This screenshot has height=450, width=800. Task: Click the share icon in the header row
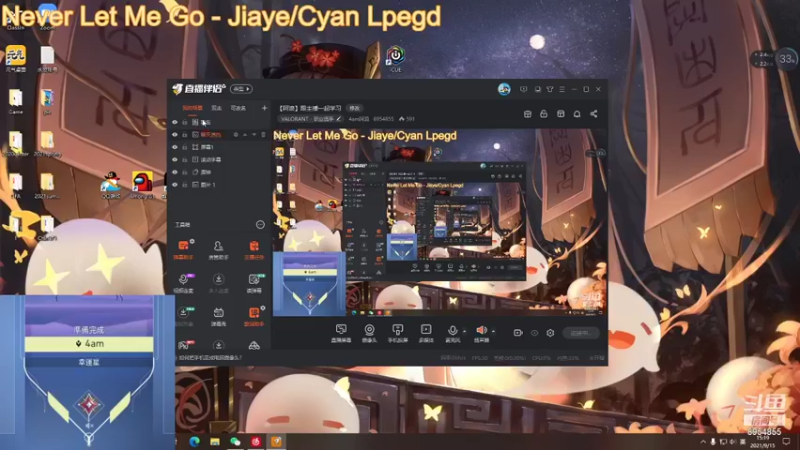click(x=594, y=114)
